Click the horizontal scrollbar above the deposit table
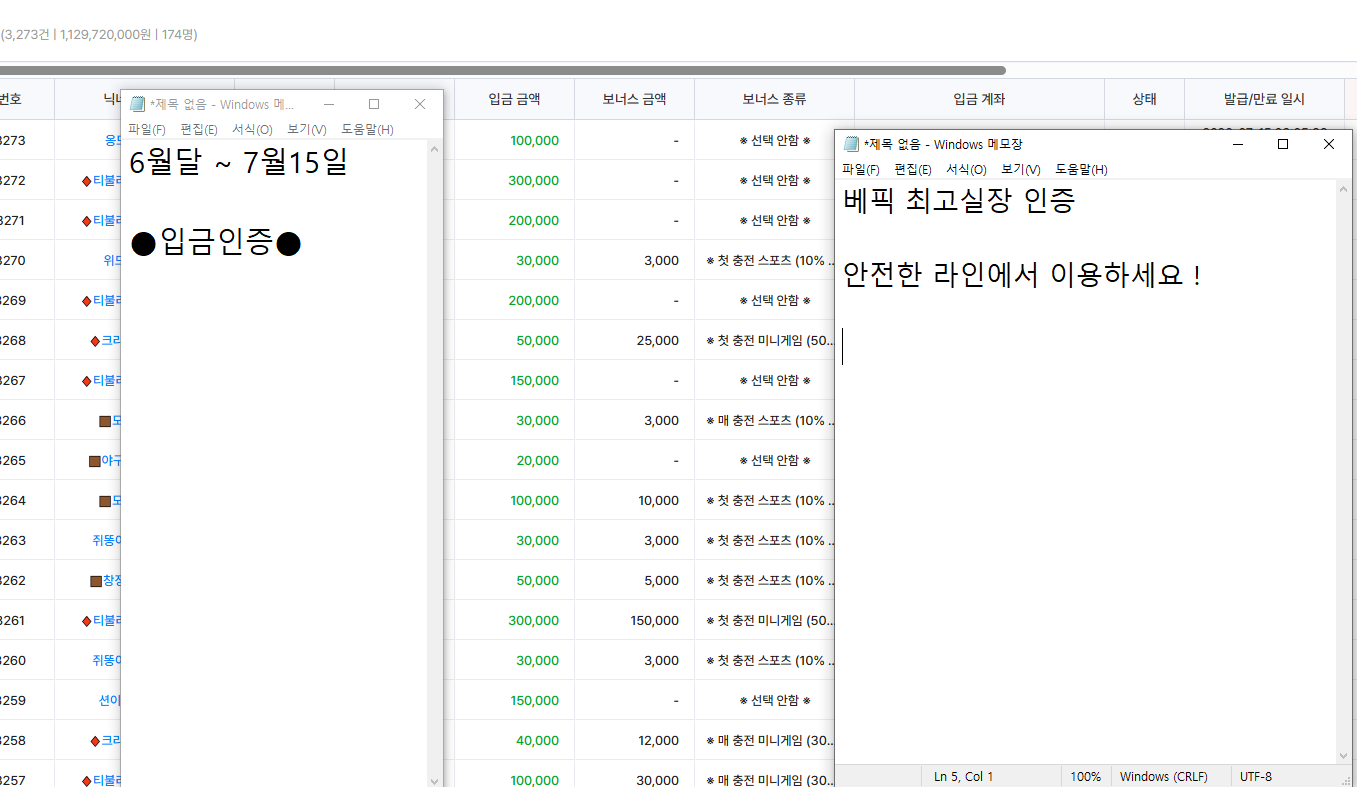 click(x=503, y=71)
